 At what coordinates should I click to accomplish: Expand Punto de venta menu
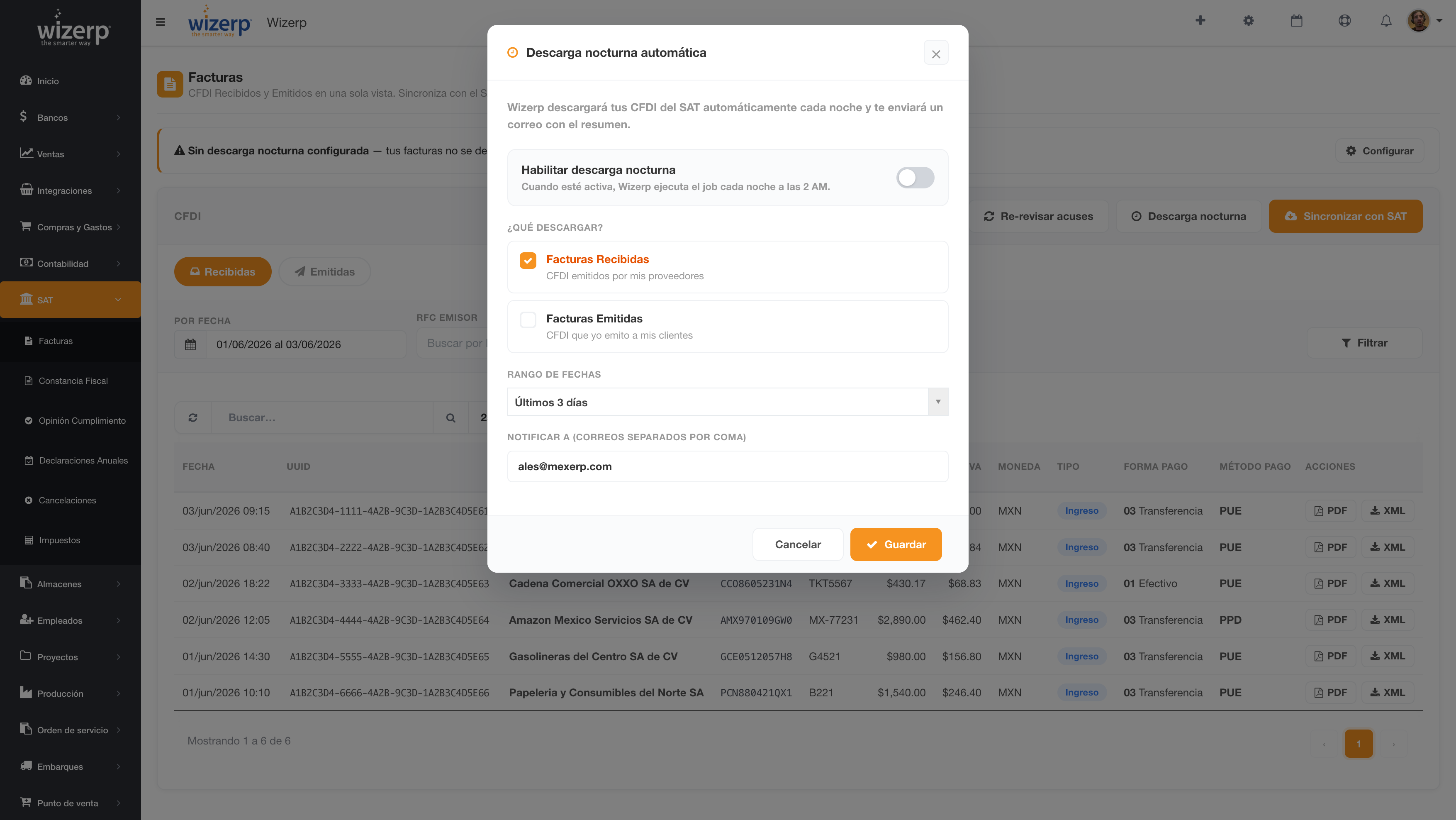tap(70, 803)
